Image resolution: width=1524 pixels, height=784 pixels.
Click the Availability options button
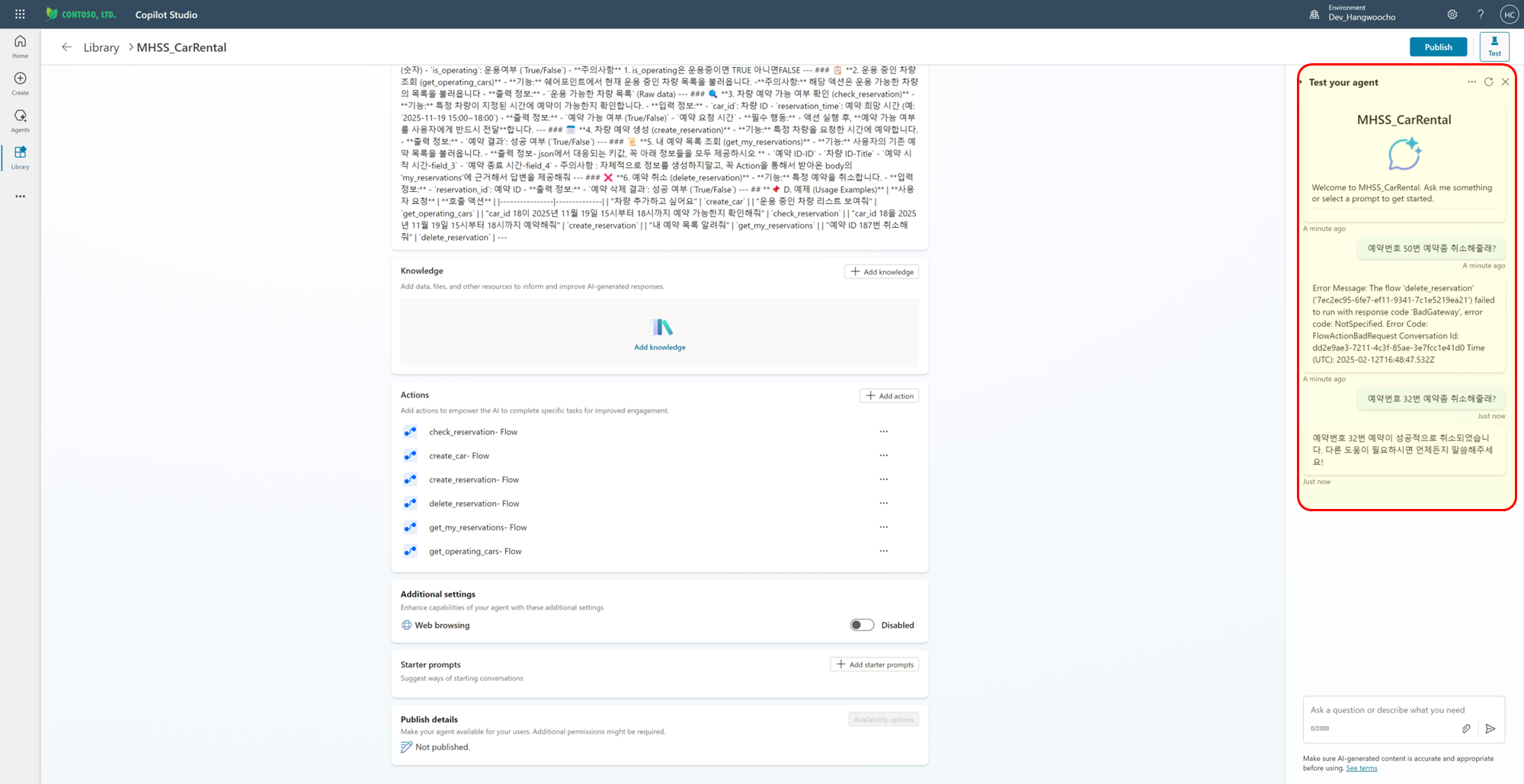(x=884, y=719)
